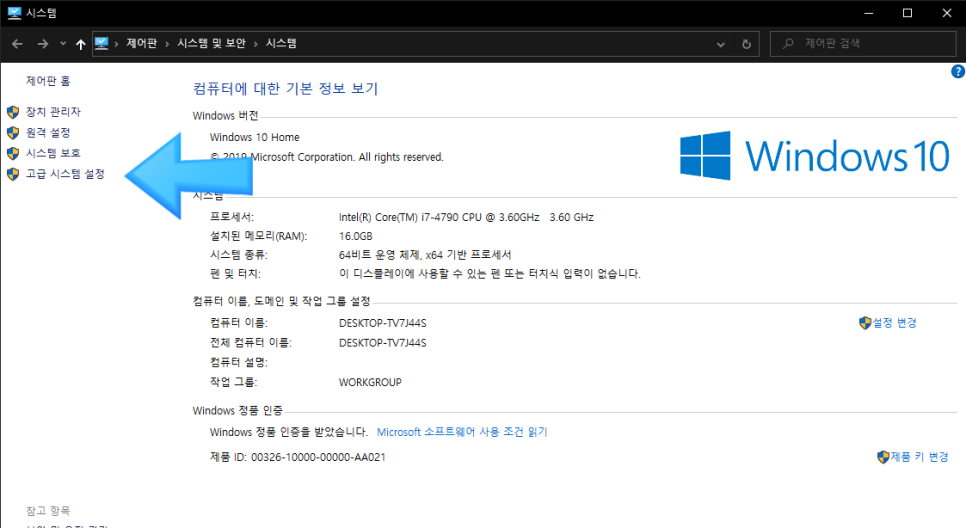Open recent locations dropdown arrow
The width and height of the screenshot is (966, 528).
coord(63,44)
